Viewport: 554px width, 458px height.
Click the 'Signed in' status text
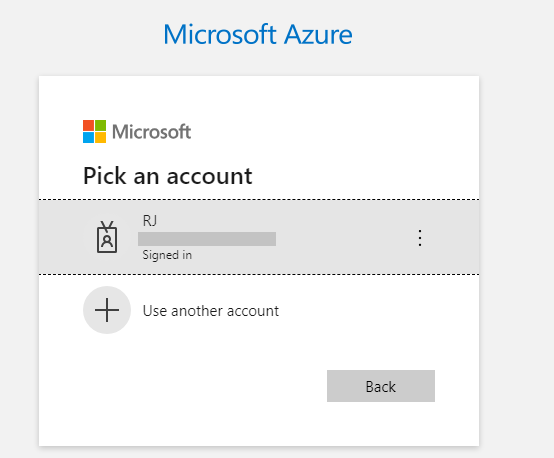tap(167, 255)
